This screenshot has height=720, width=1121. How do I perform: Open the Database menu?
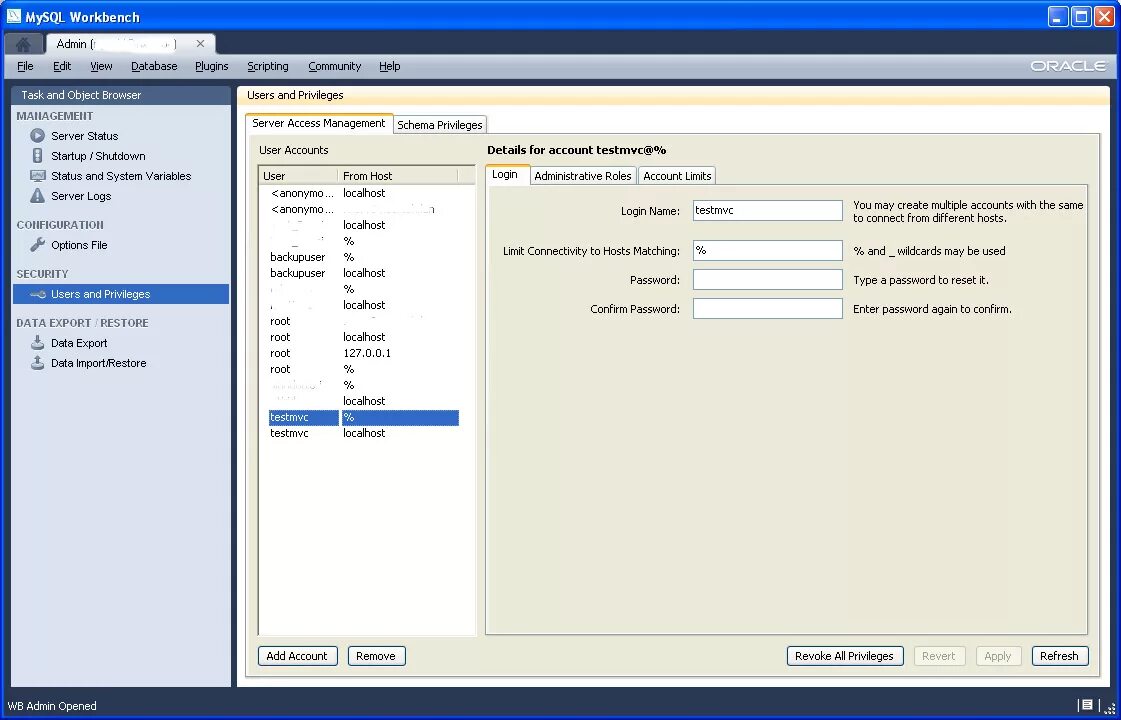click(x=154, y=66)
